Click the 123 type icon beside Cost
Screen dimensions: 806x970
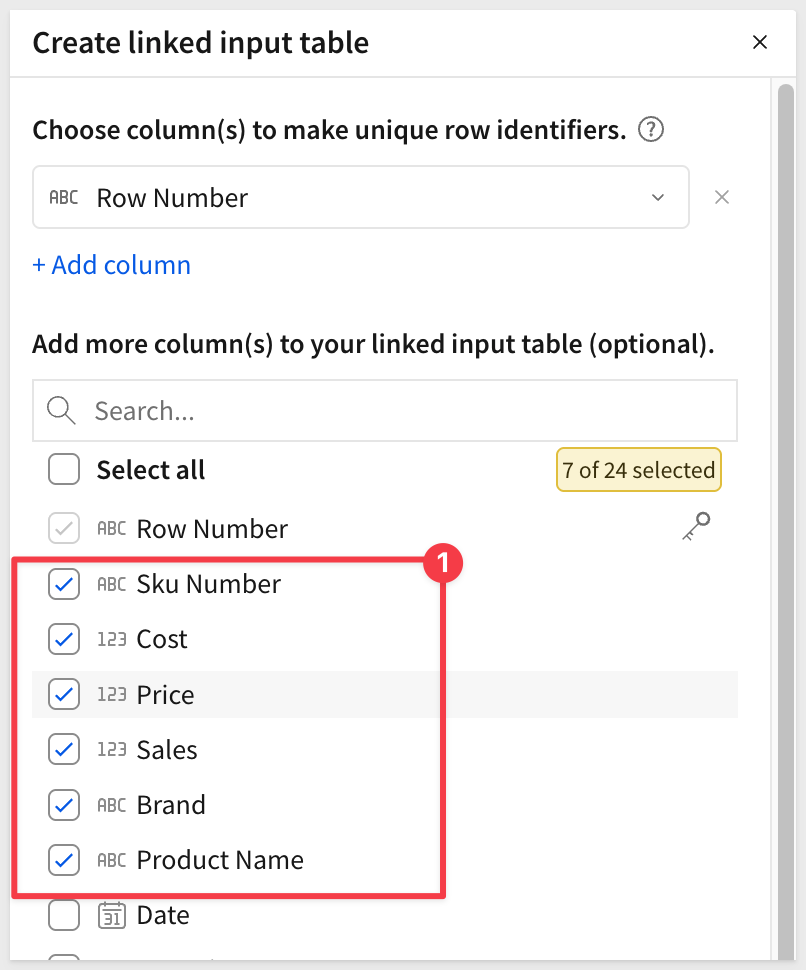[x=112, y=640]
